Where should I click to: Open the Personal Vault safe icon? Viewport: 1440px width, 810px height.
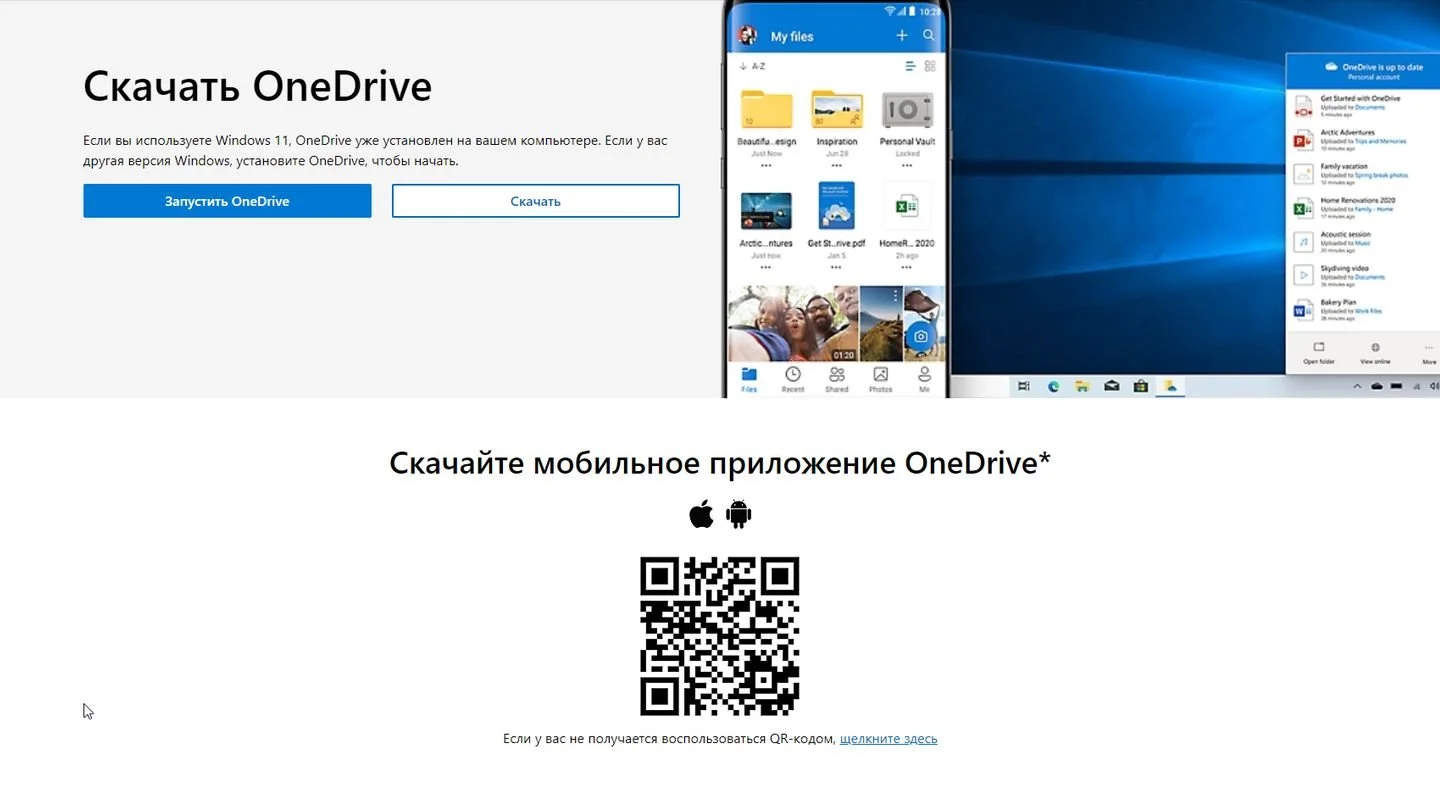[907, 112]
